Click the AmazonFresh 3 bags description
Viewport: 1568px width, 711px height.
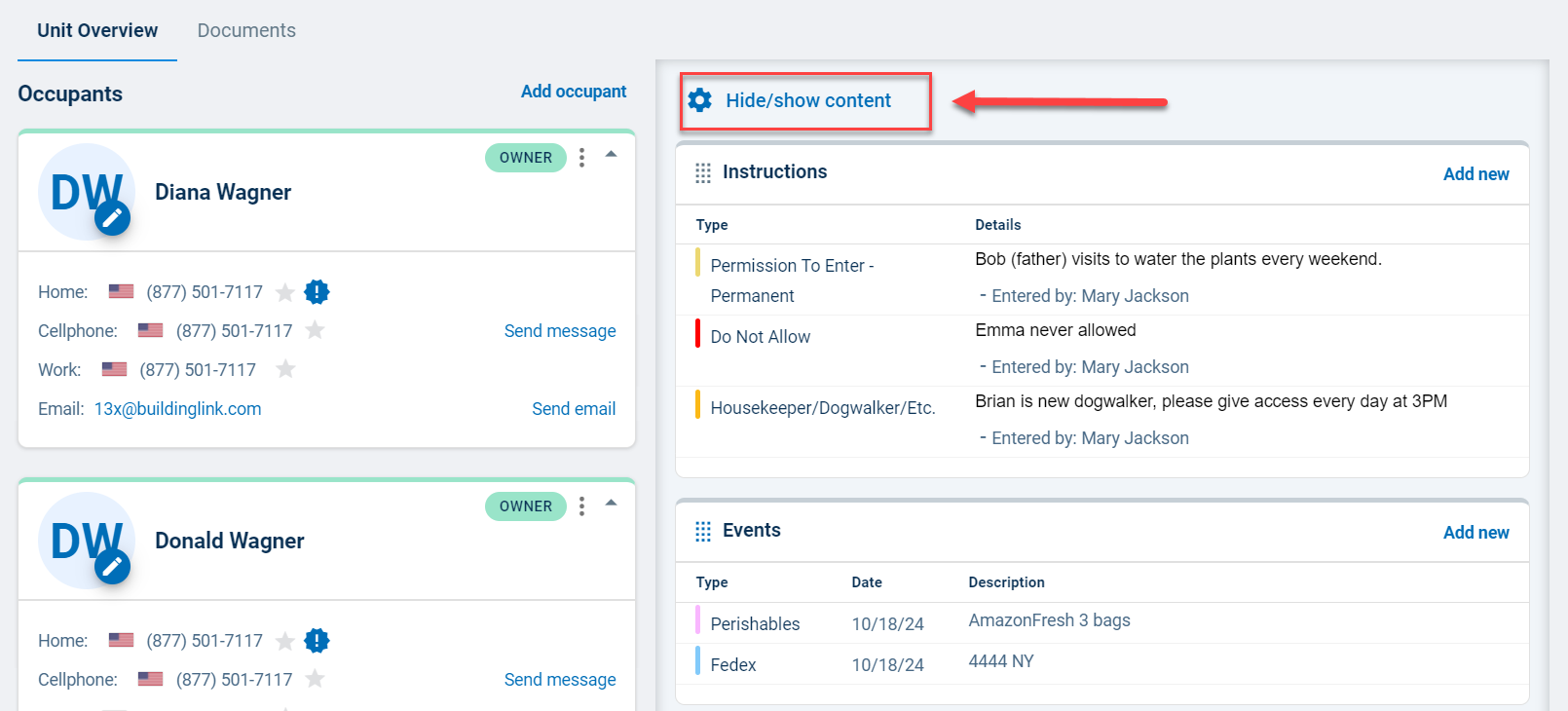1049,620
